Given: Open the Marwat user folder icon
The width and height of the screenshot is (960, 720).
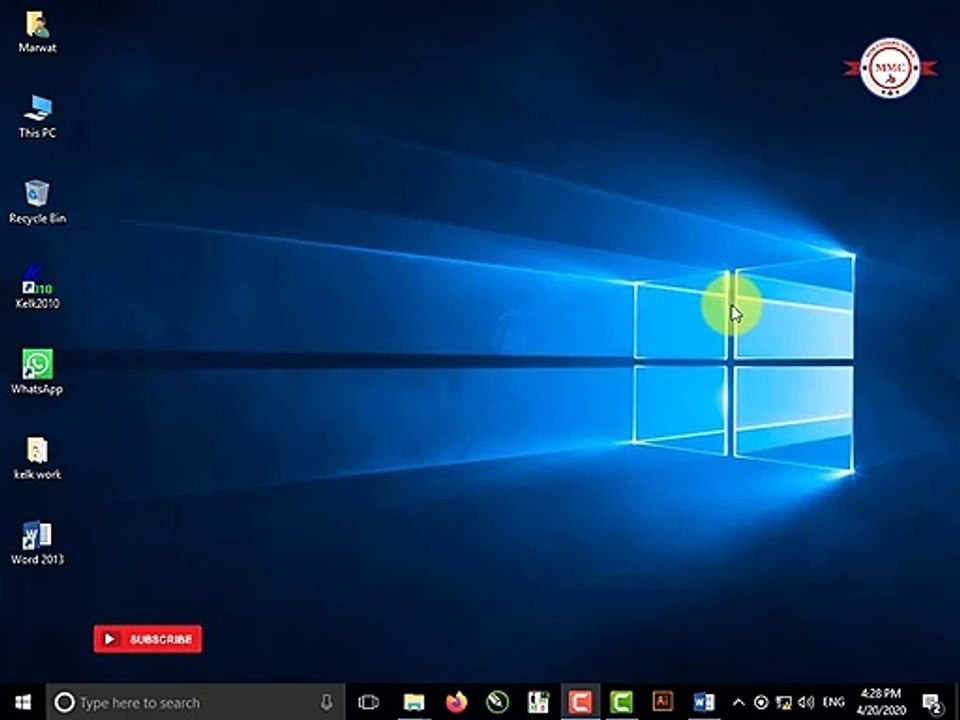Looking at the screenshot, I should 37,32.
